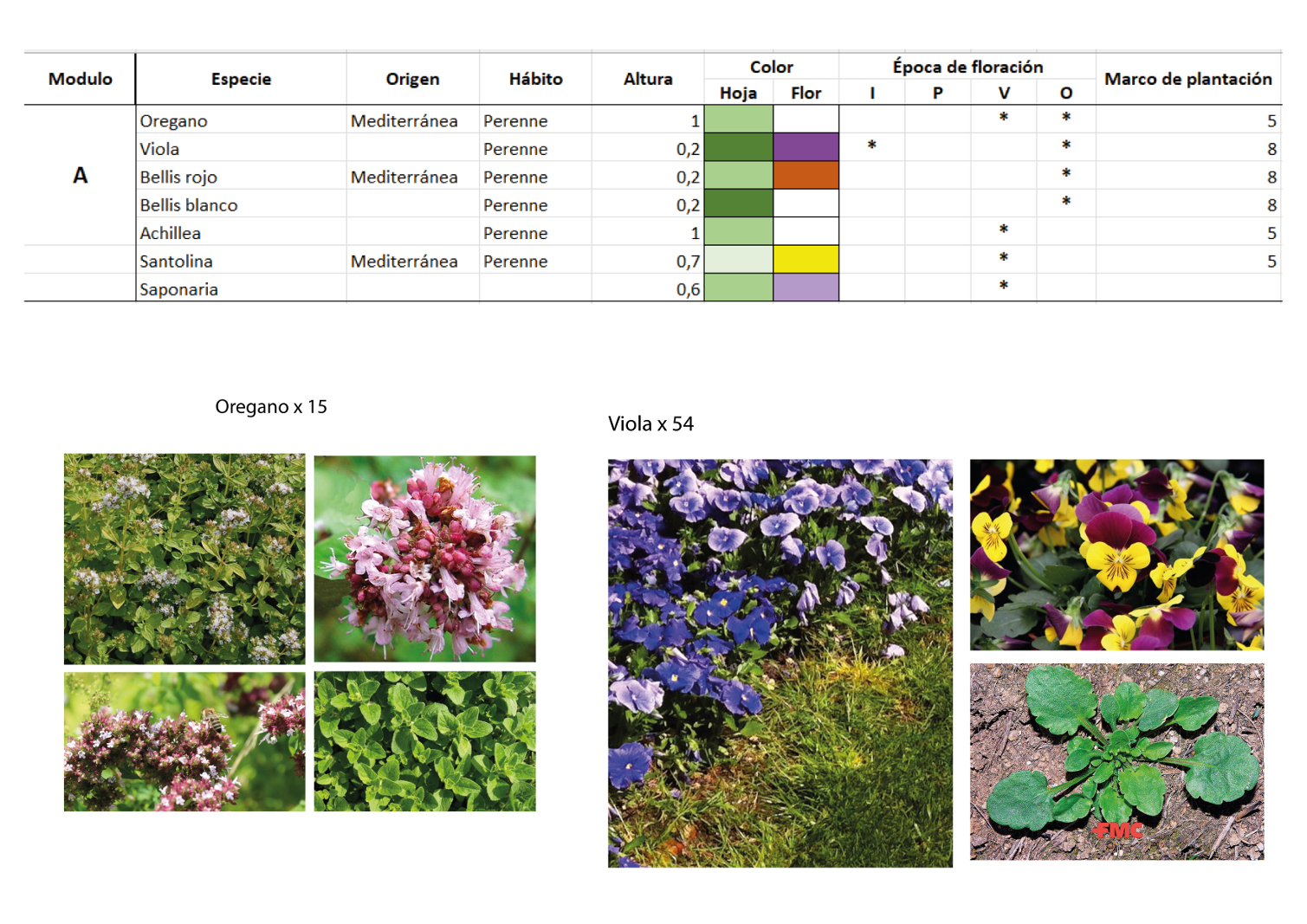Image resolution: width=1307 pixels, height=924 pixels.
Task: Select the module "A" cell
Action: 80,176
